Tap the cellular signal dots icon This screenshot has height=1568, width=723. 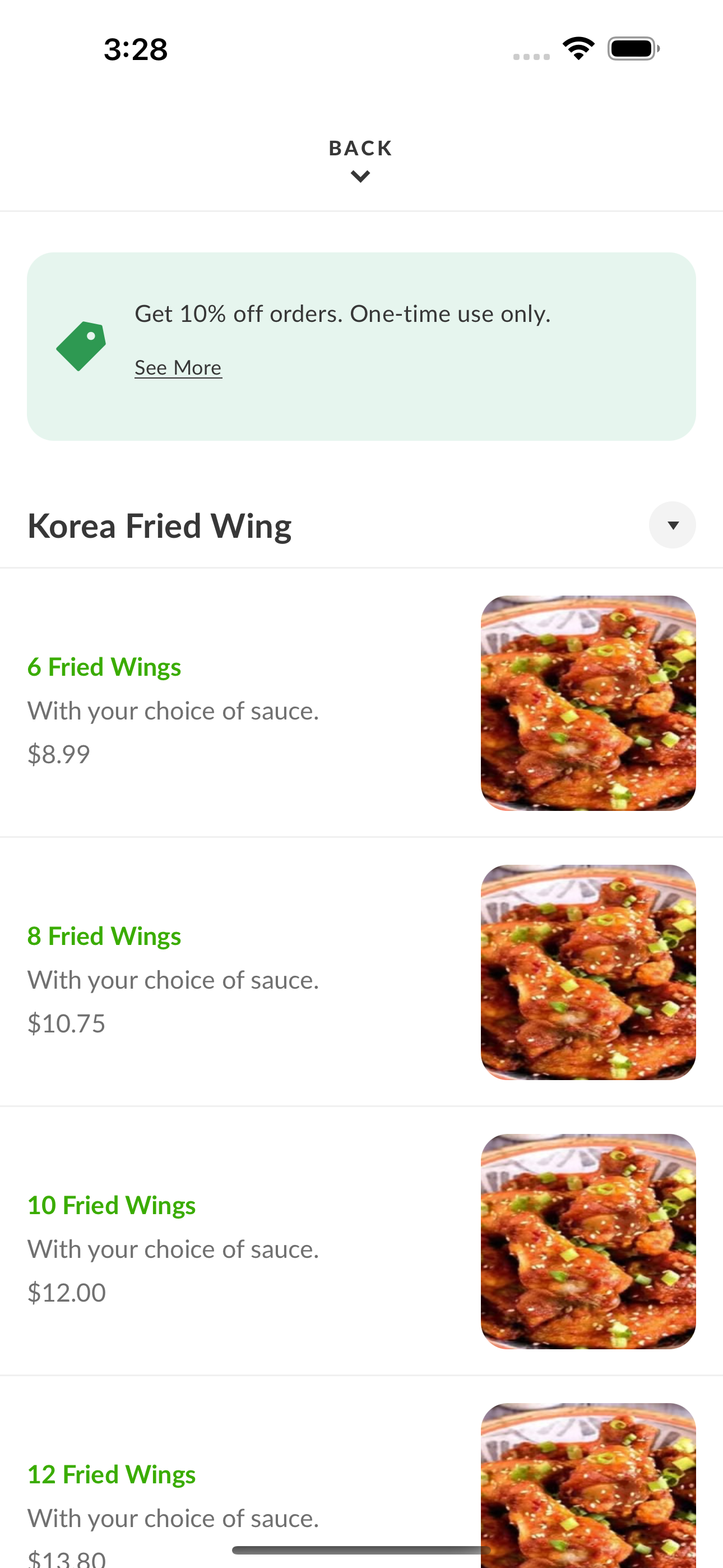pyautogui.click(x=531, y=57)
